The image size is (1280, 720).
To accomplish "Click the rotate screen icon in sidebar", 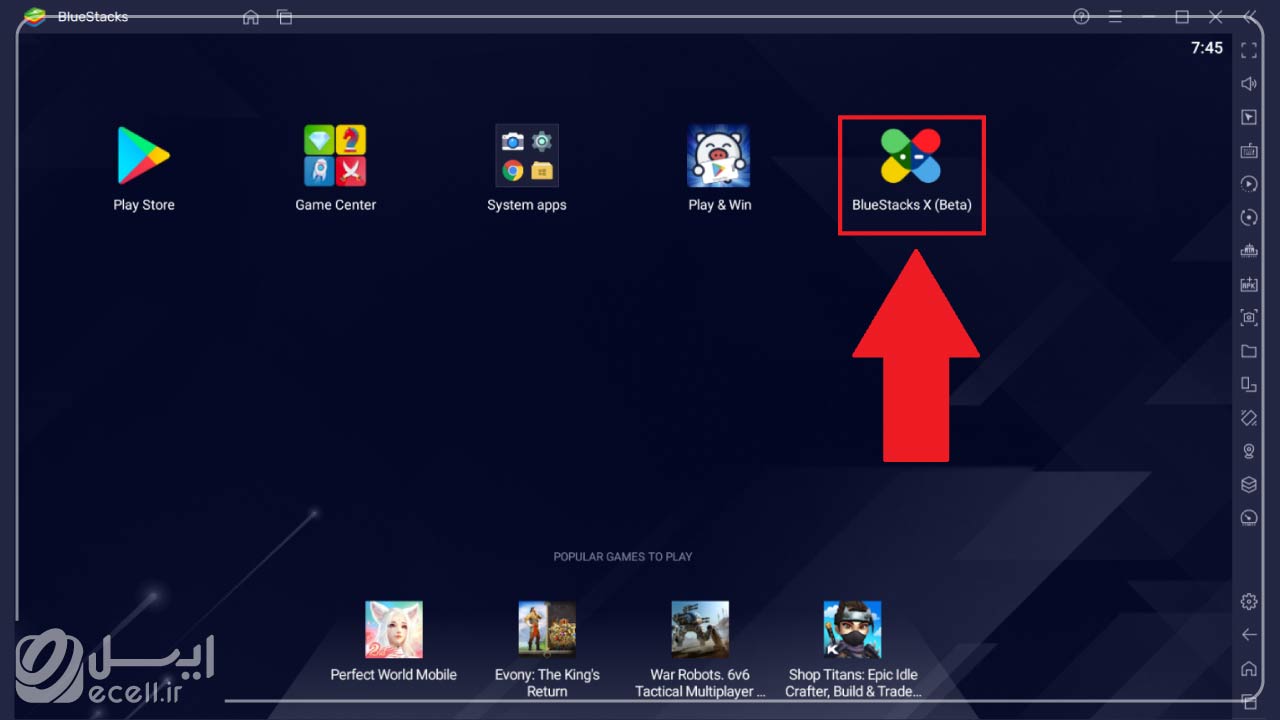I will (1249, 384).
